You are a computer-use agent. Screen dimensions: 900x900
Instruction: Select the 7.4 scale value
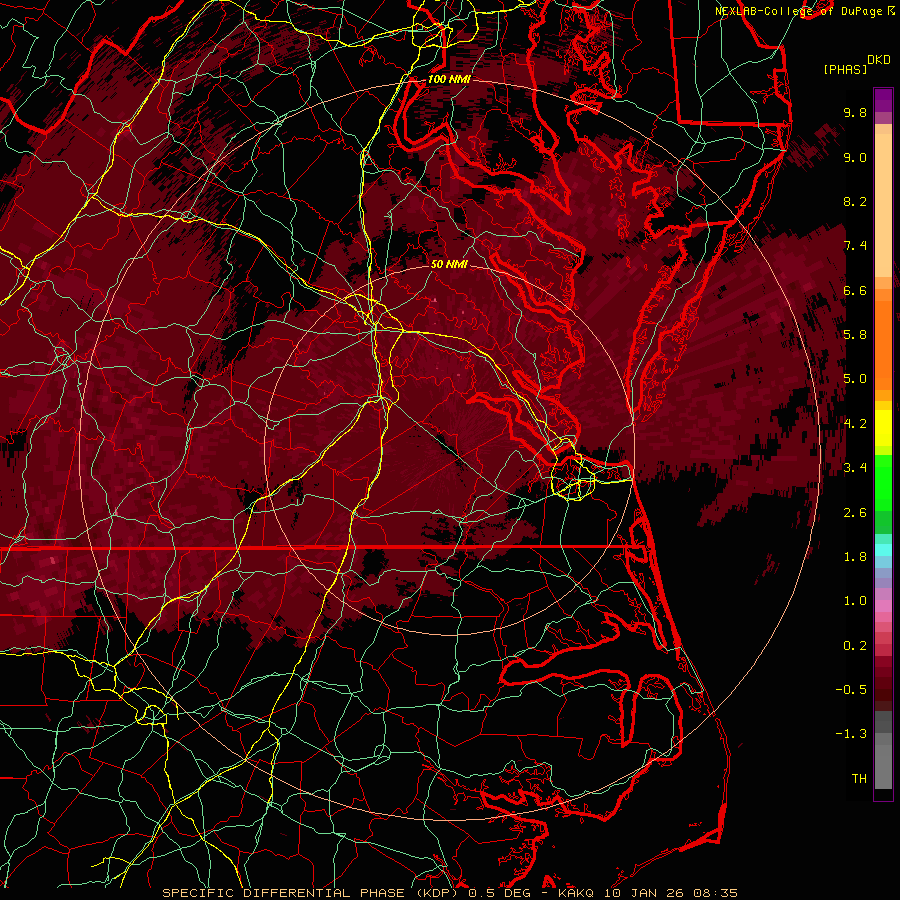[x=855, y=246]
